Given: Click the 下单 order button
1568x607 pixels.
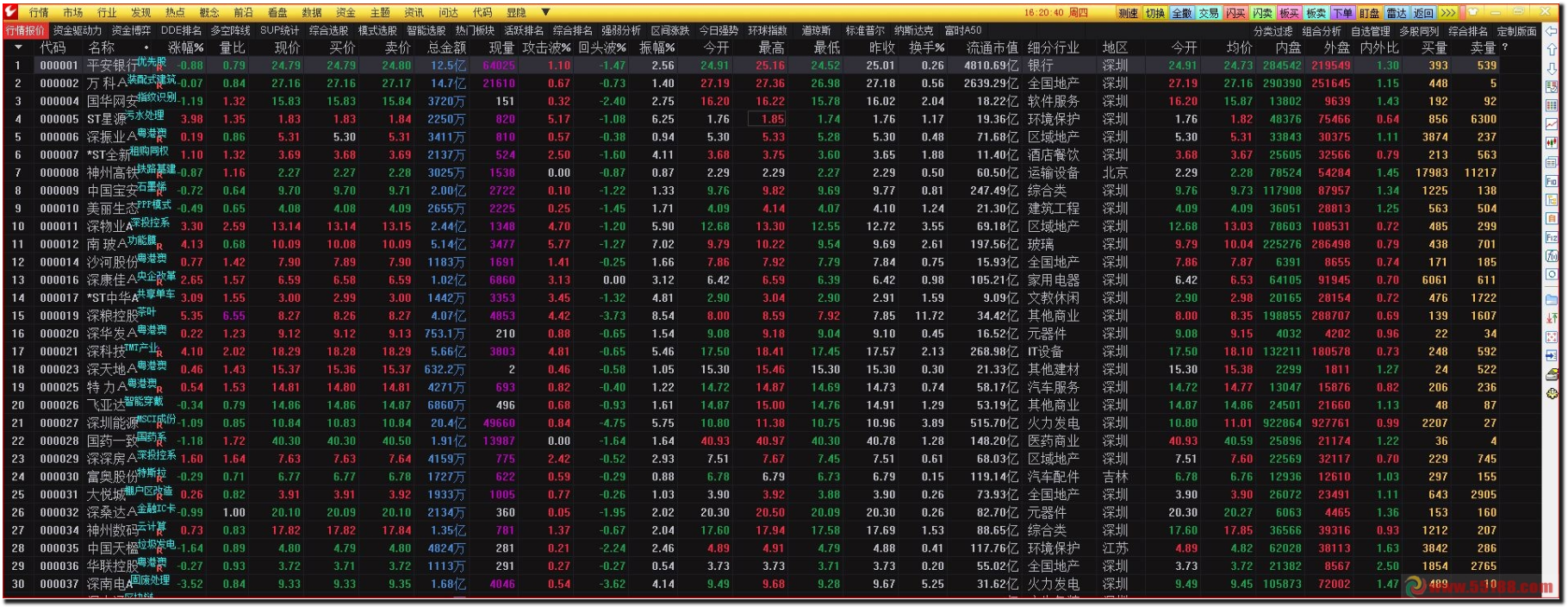Looking at the screenshot, I should (x=1343, y=13).
